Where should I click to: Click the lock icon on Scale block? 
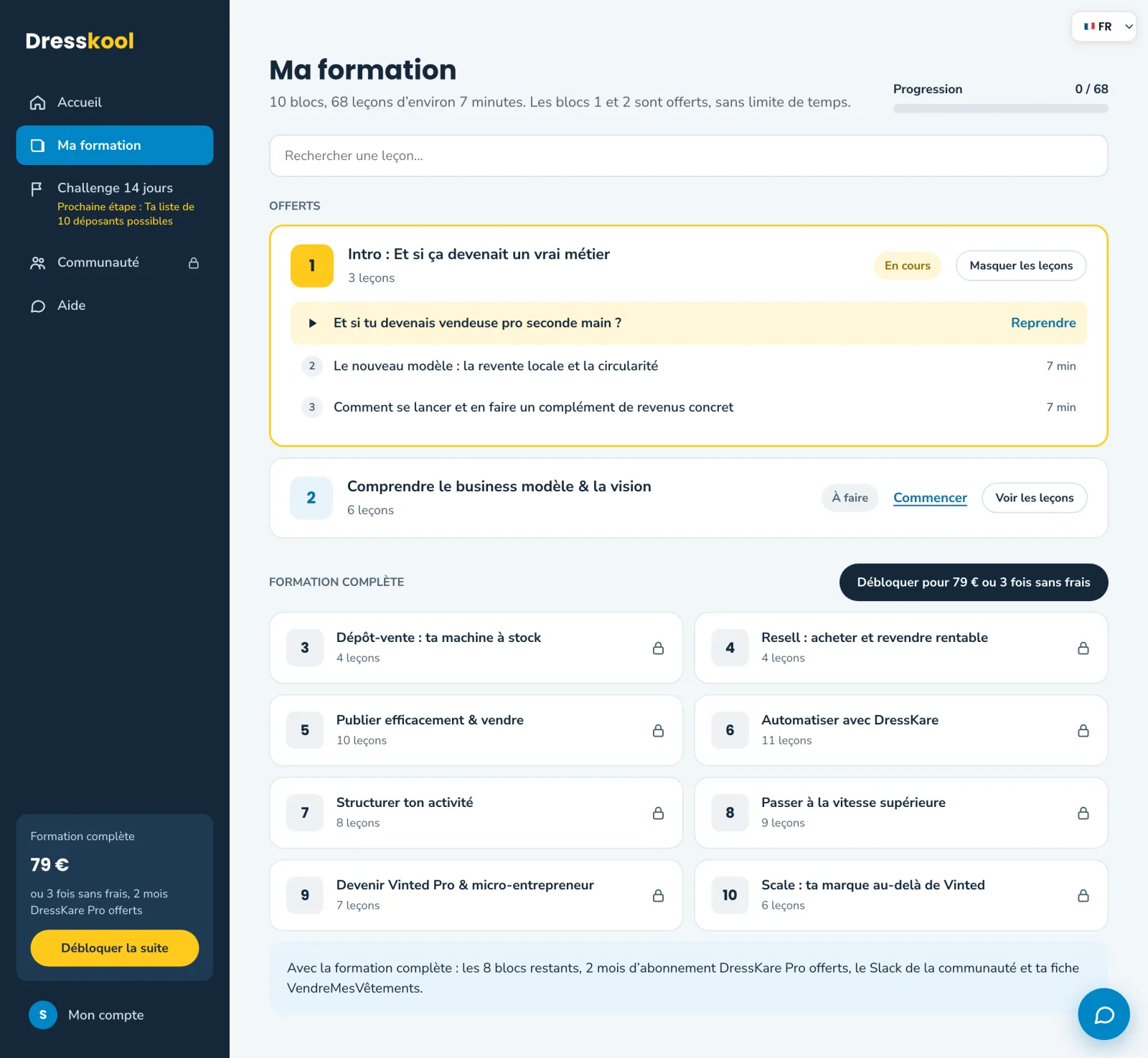1083,896
